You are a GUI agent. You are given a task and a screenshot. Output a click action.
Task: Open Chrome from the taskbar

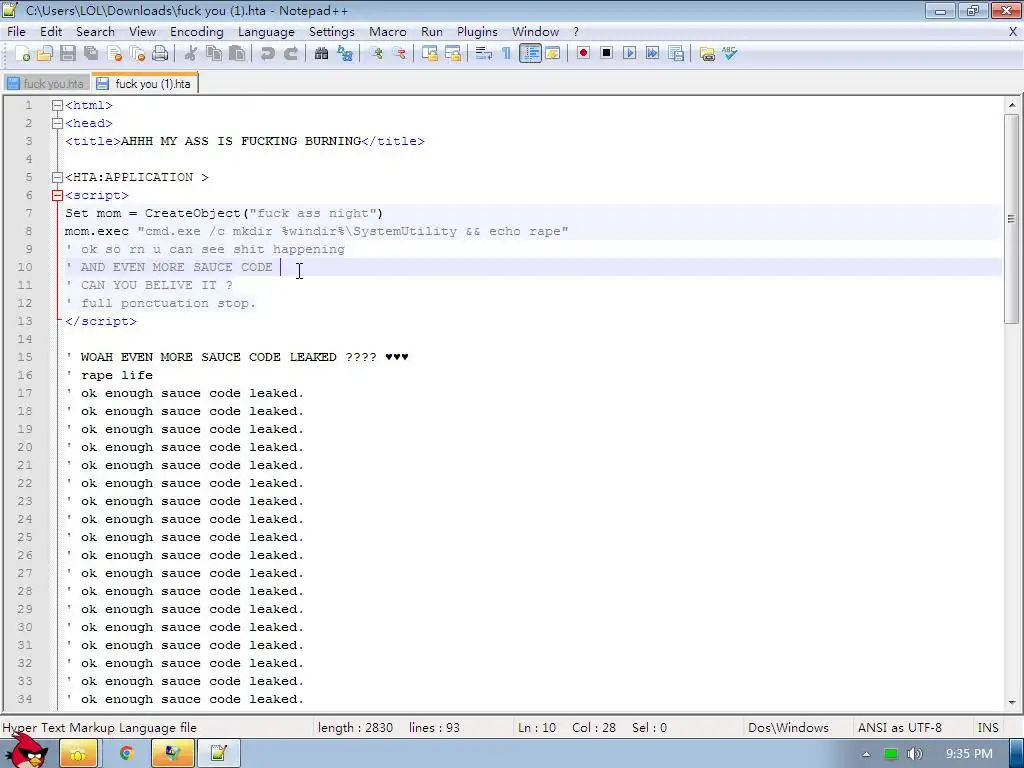click(x=125, y=754)
